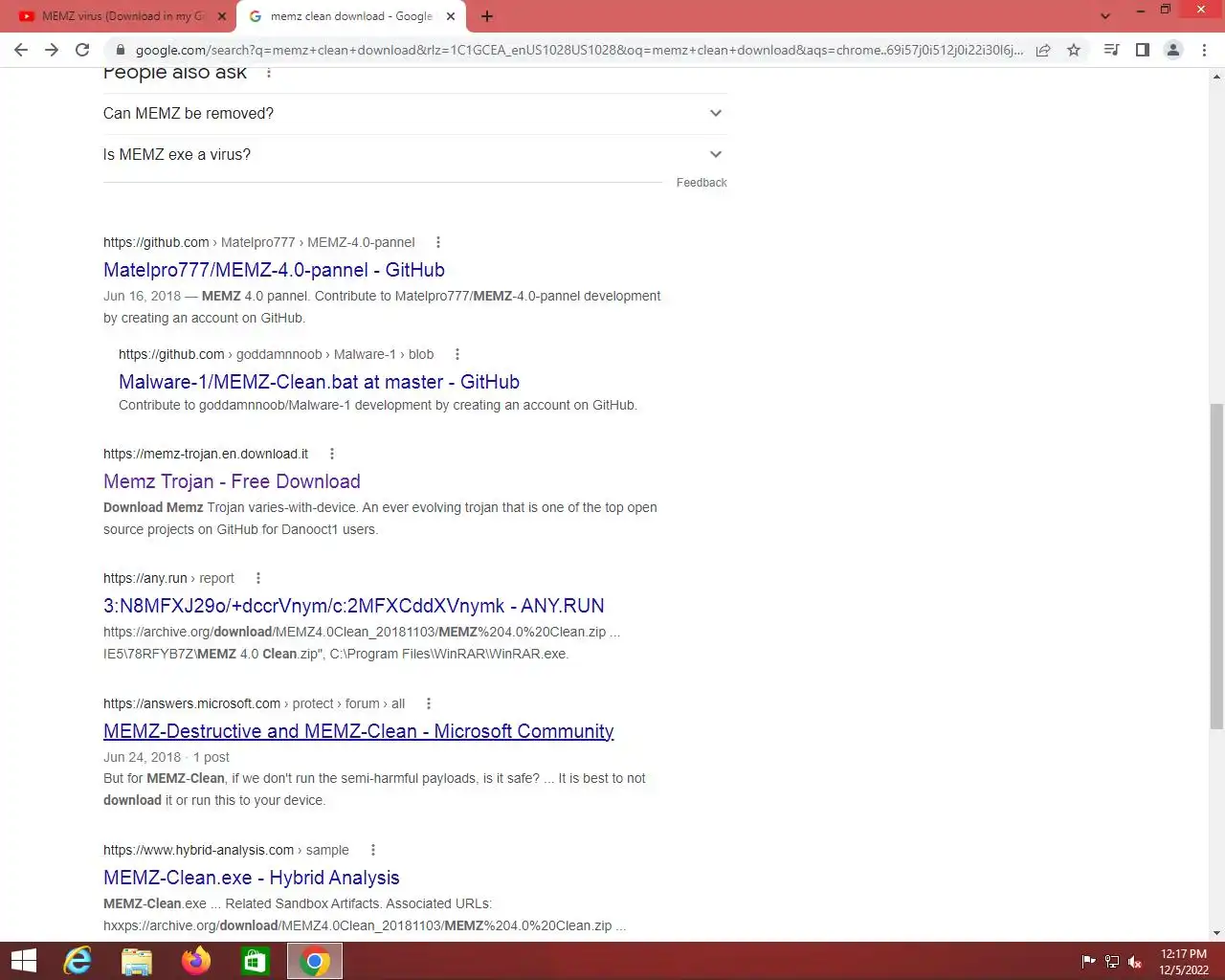Click the site lock icon in address bar
1225x980 pixels.
(x=120, y=50)
